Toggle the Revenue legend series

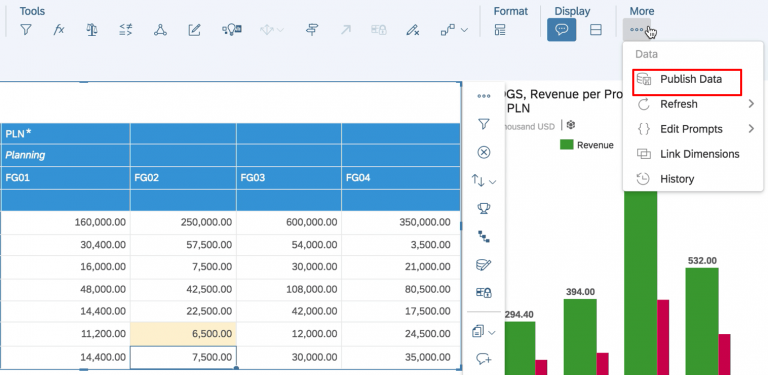coord(587,145)
